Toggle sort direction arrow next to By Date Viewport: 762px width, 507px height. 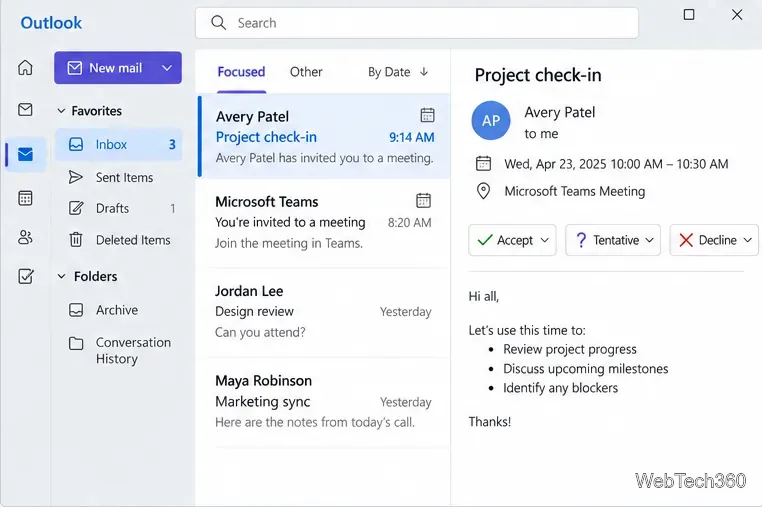tap(424, 72)
